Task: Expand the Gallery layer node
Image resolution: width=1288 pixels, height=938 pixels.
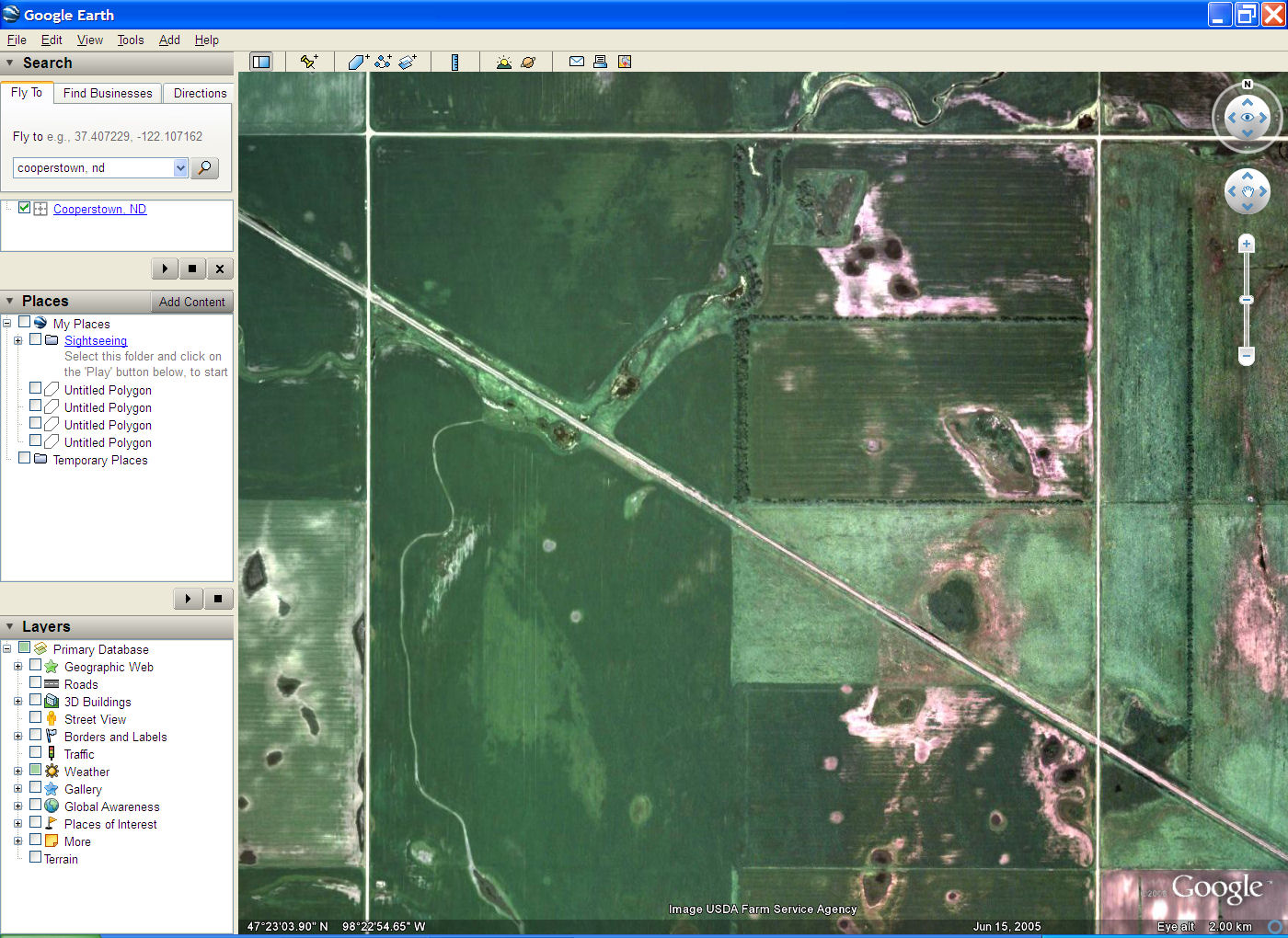Action: point(17,789)
